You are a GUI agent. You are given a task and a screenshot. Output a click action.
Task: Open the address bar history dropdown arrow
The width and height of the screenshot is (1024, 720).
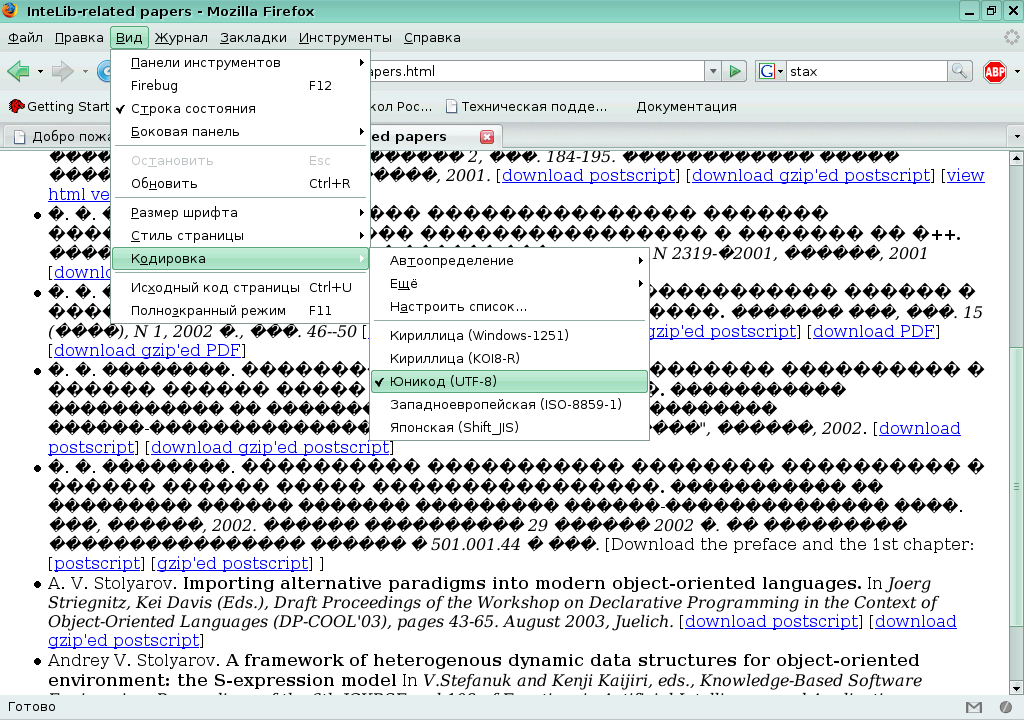(712, 71)
